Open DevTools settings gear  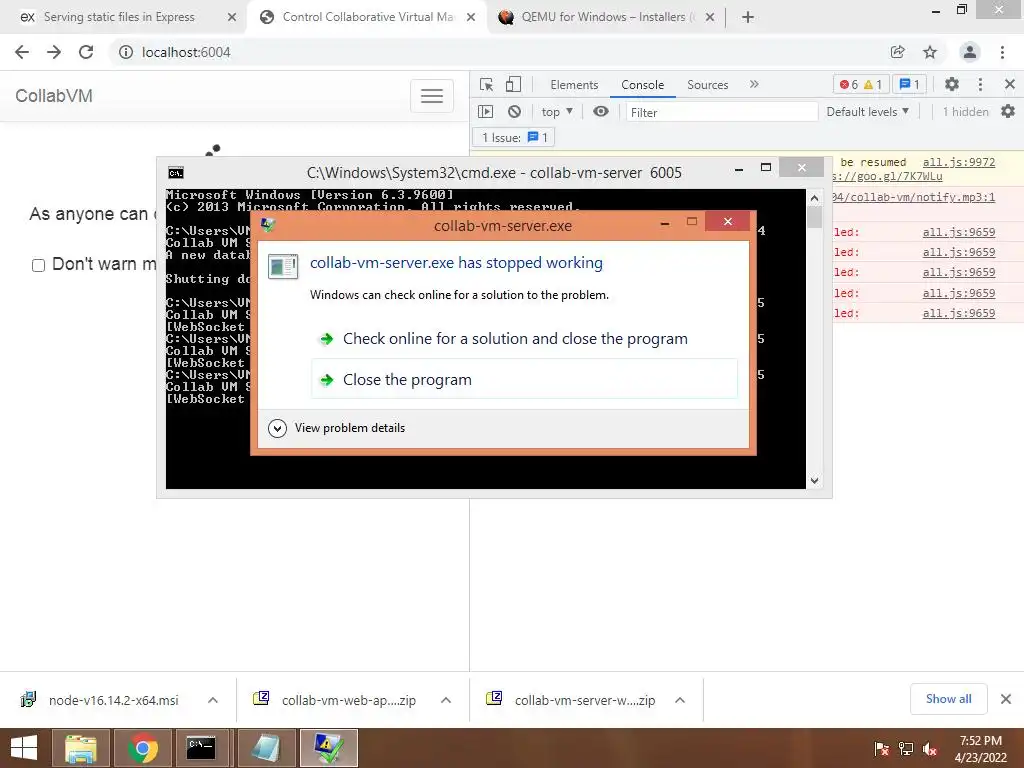point(952,84)
